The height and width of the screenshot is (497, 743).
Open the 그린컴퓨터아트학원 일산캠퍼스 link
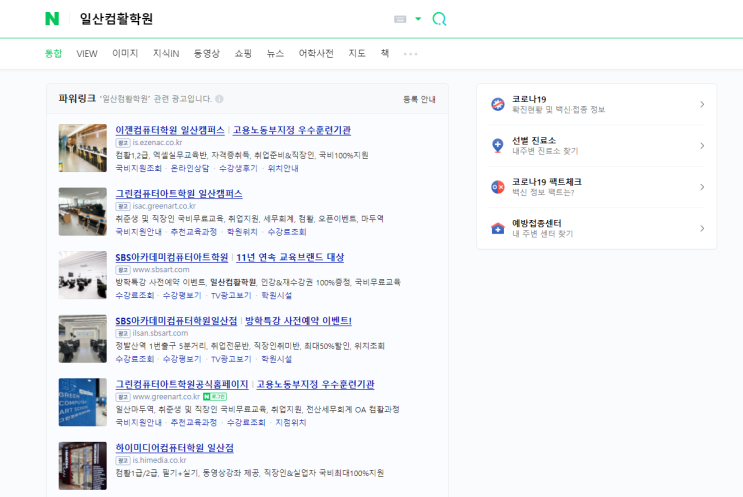point(179,193)
